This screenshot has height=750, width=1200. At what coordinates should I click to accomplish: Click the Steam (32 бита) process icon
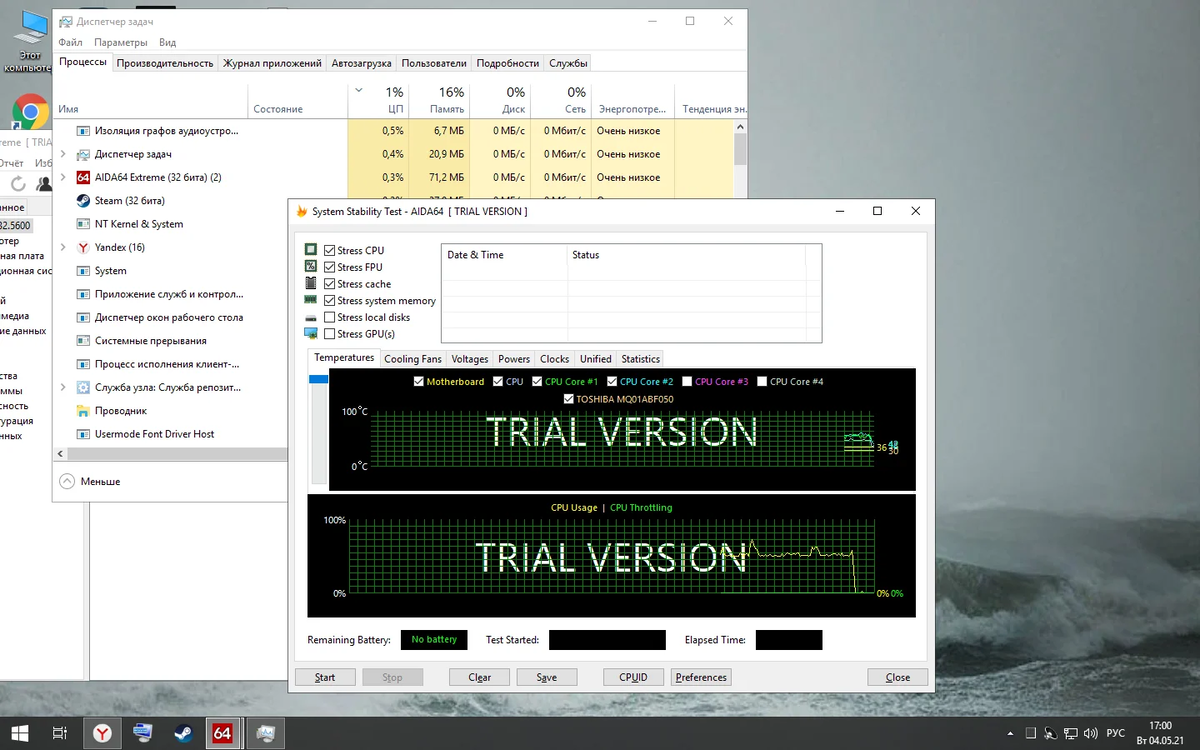84,201
